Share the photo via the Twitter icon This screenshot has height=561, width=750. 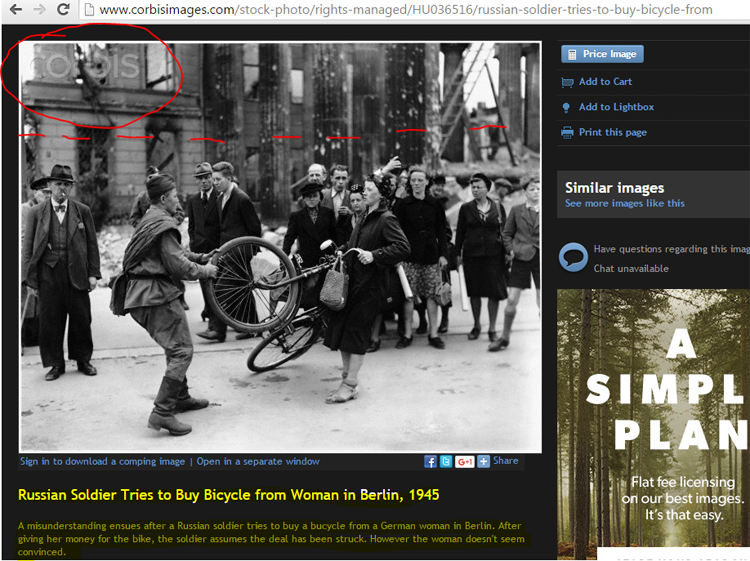pos(446,461)
